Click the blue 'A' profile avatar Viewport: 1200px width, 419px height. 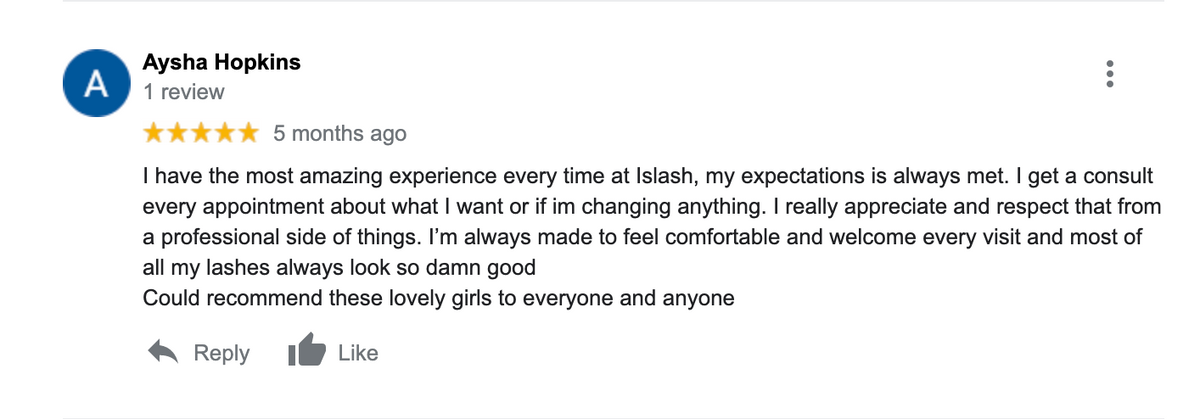(96, 83)
